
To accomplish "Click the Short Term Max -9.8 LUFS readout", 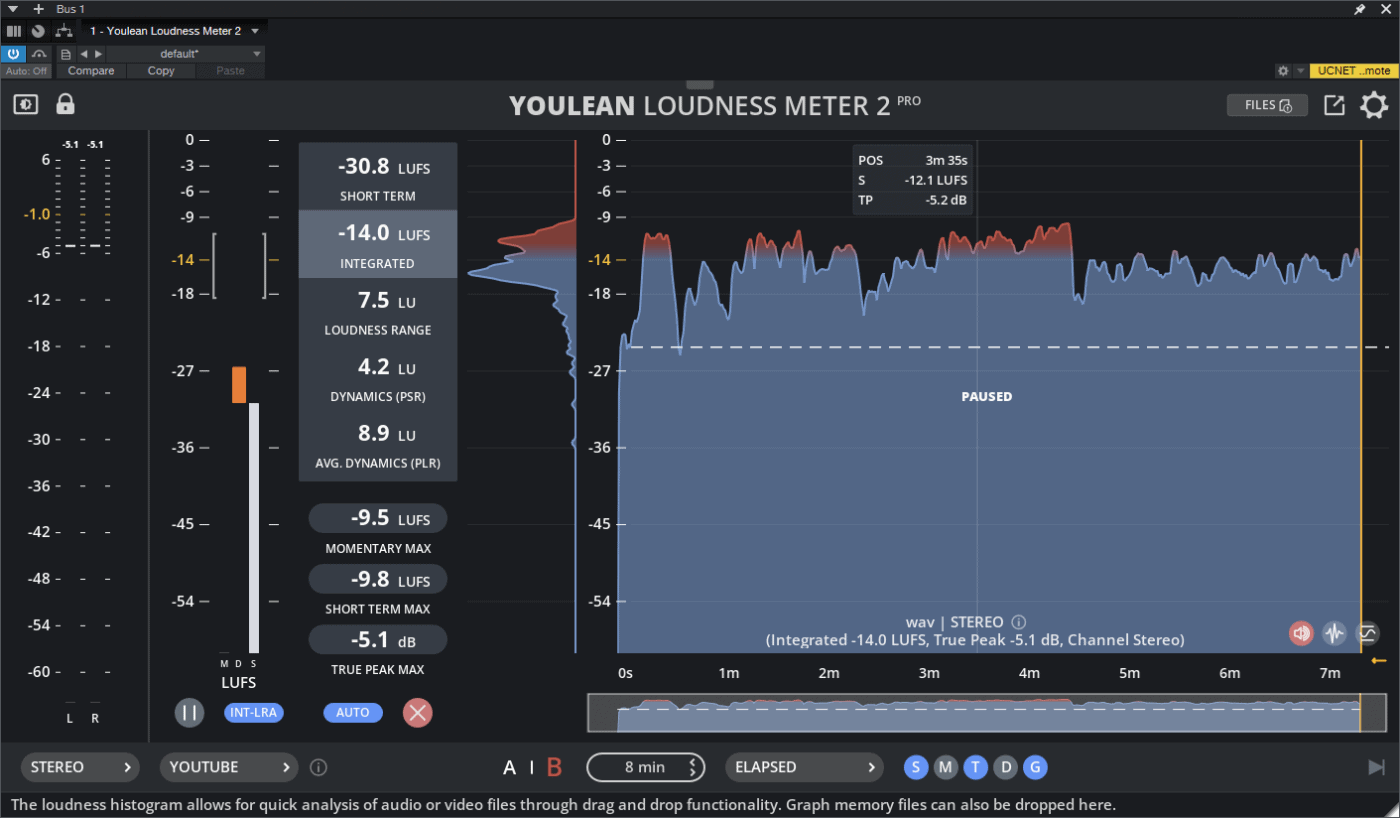I will [378, 580].
